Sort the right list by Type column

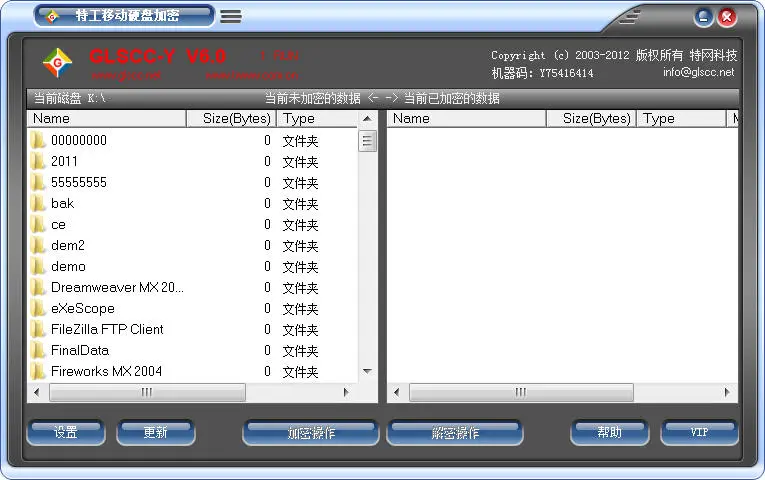(680, 118)
